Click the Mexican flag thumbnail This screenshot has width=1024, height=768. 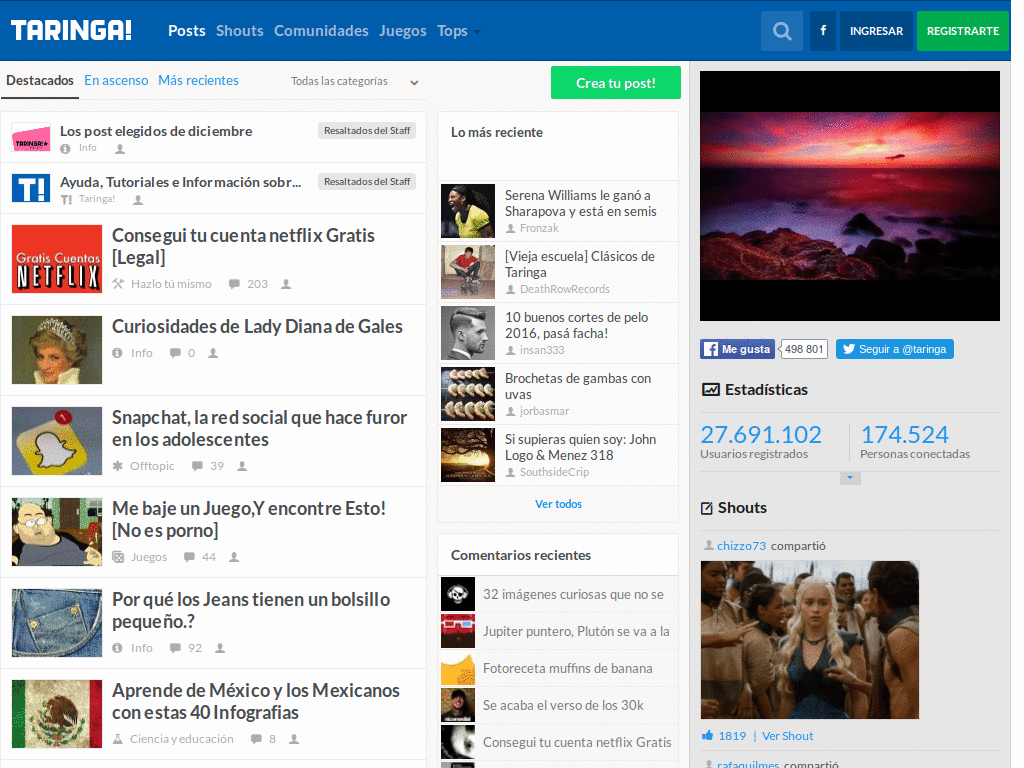(57, 714)
